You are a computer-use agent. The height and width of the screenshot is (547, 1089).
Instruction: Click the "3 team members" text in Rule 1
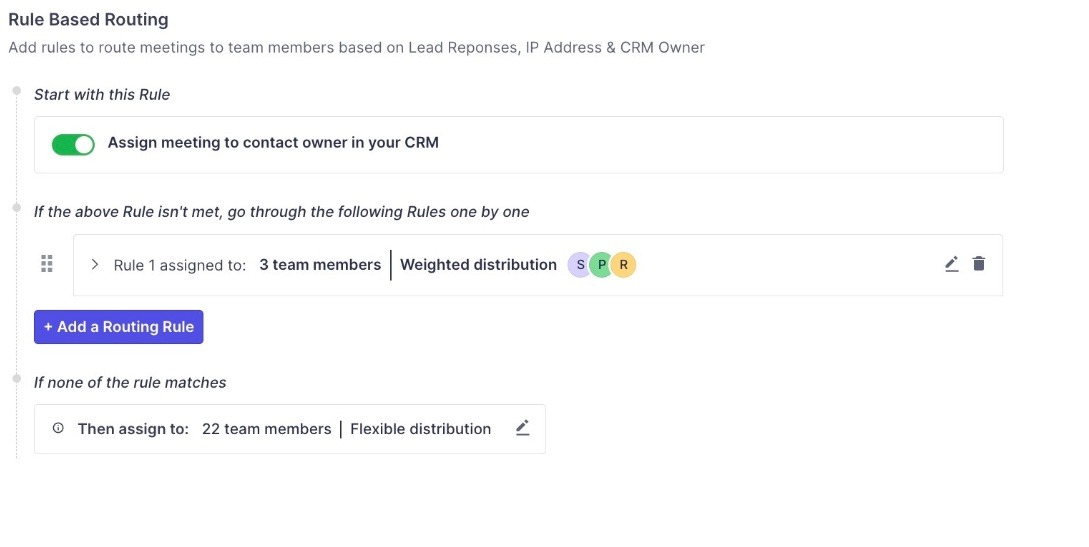click(x=320, y=265)
